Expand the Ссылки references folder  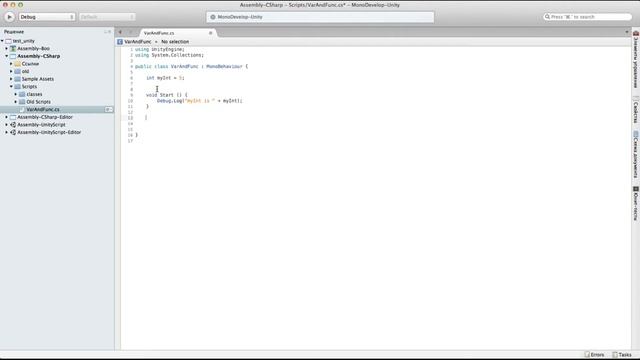click(11, 64)
